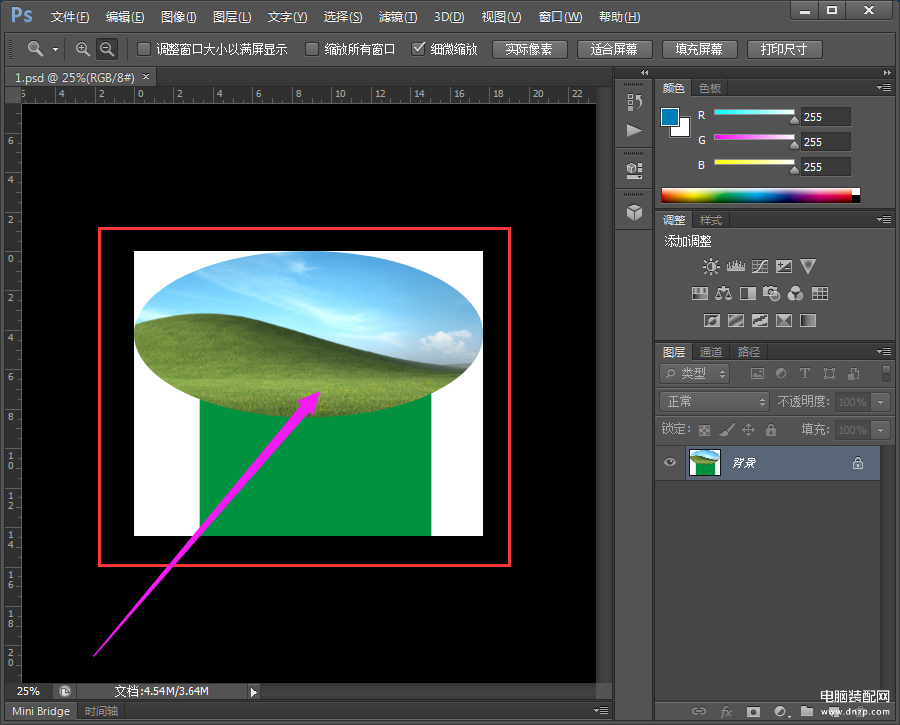Image resolution: width=900 pixels, height=725 pixels.
Task: Open the Layers panel flyout menu
Action: click(x=884, y=351)
